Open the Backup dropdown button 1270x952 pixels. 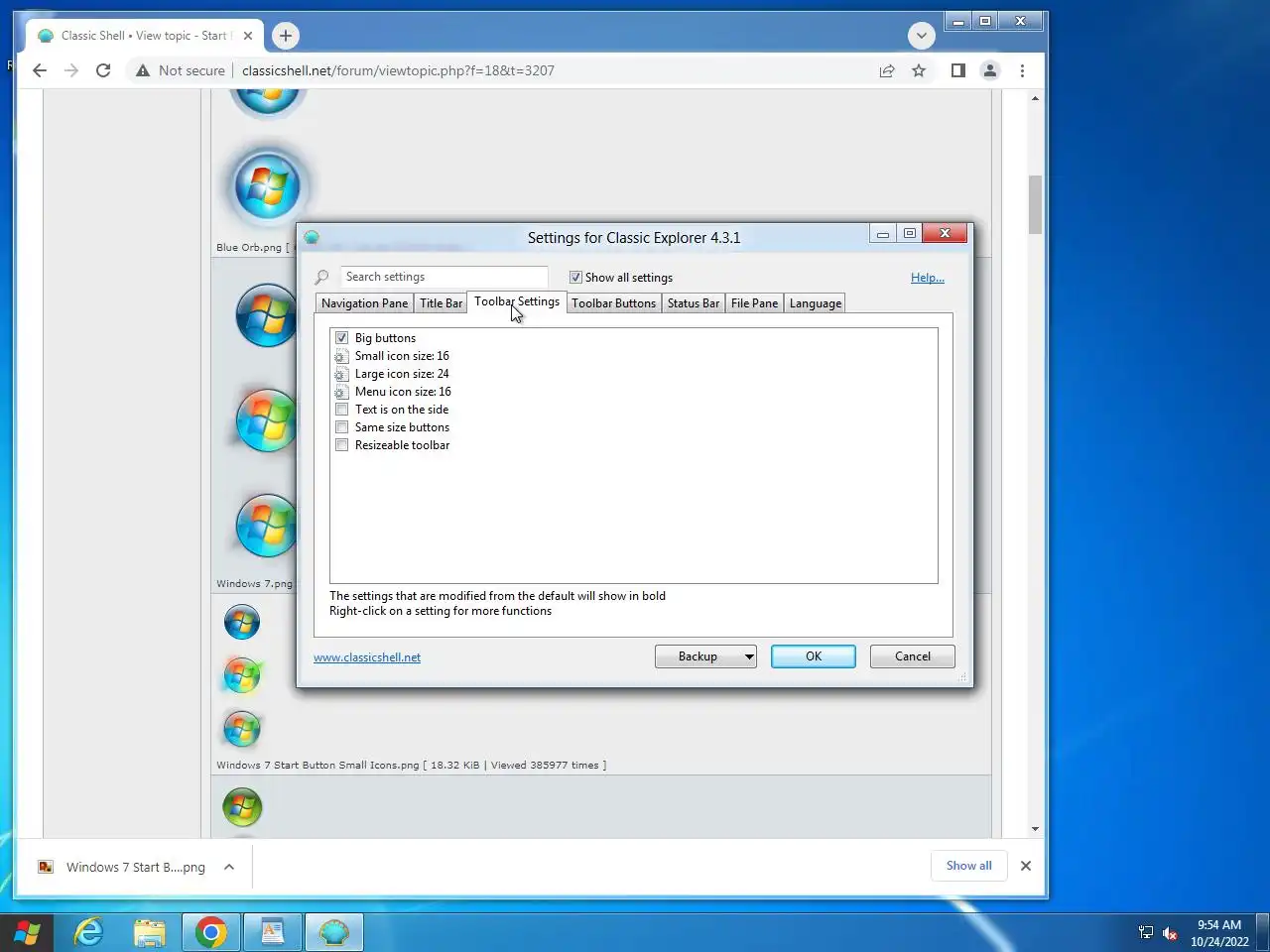705,656
